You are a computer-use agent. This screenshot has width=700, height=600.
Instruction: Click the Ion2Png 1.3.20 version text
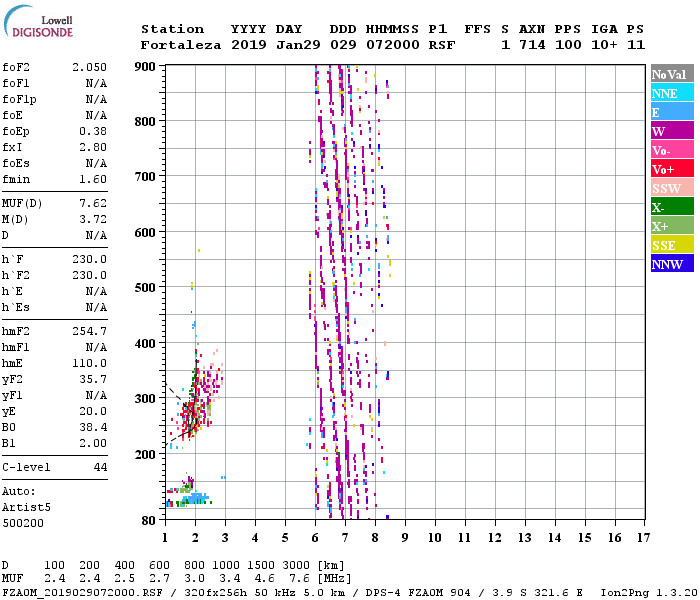[x=648, y=592]
